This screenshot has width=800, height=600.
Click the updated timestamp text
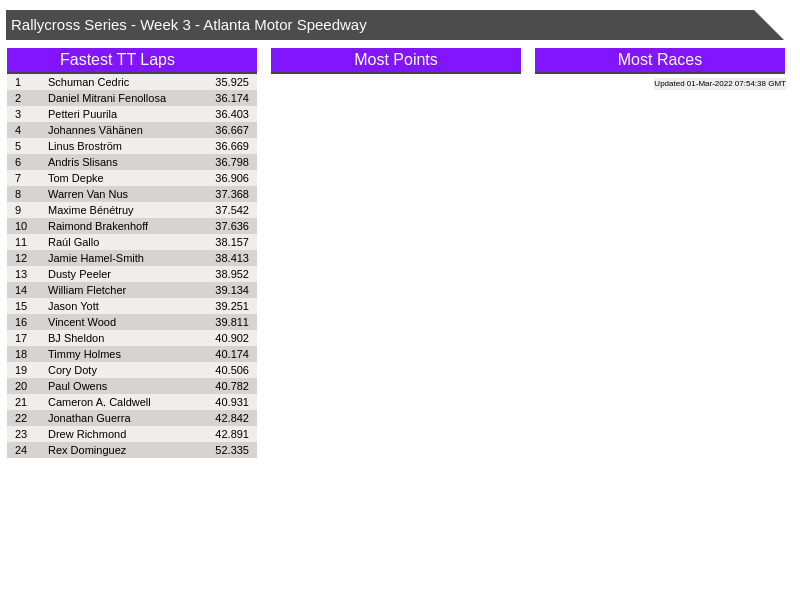pos(719,84)
